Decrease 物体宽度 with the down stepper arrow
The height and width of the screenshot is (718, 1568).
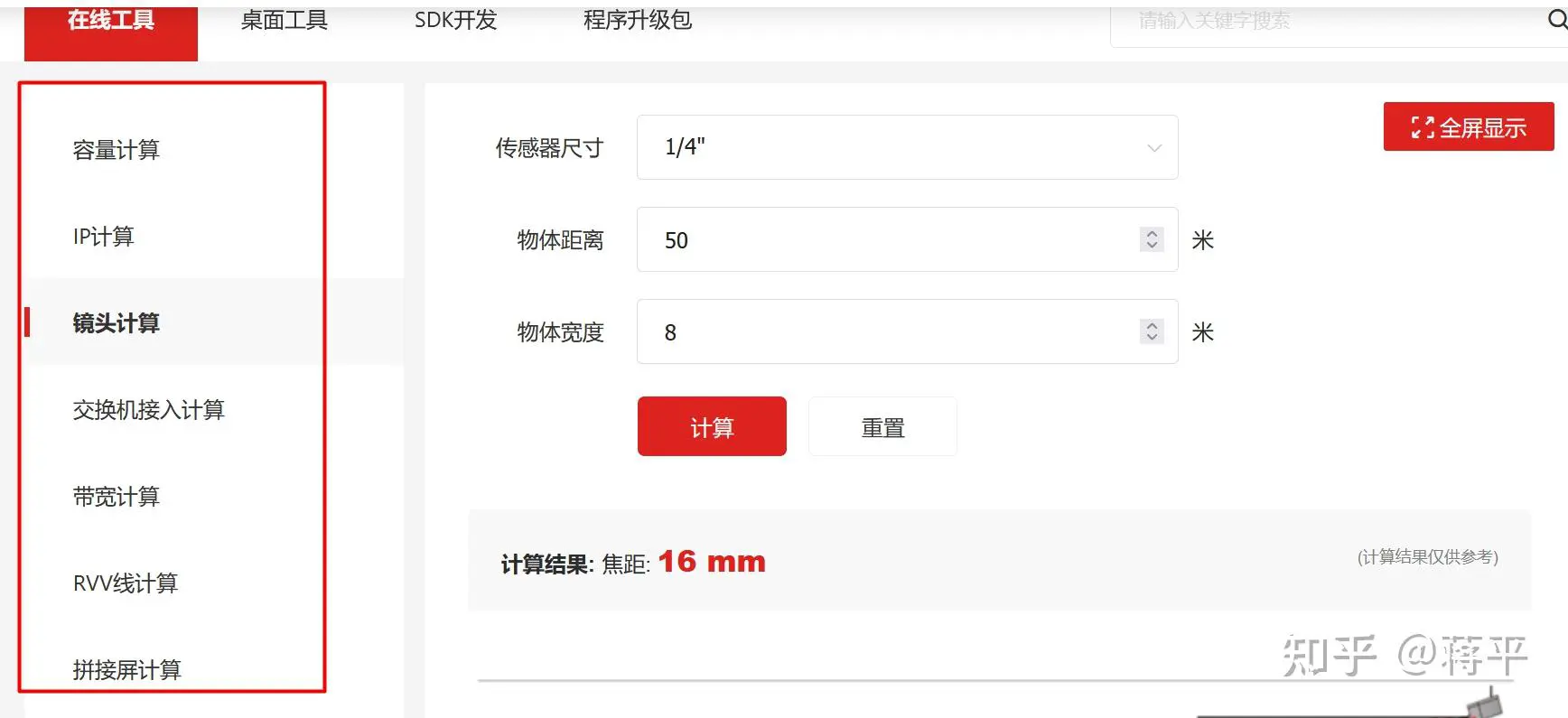pyautogui.click(x=1152, y=338)
